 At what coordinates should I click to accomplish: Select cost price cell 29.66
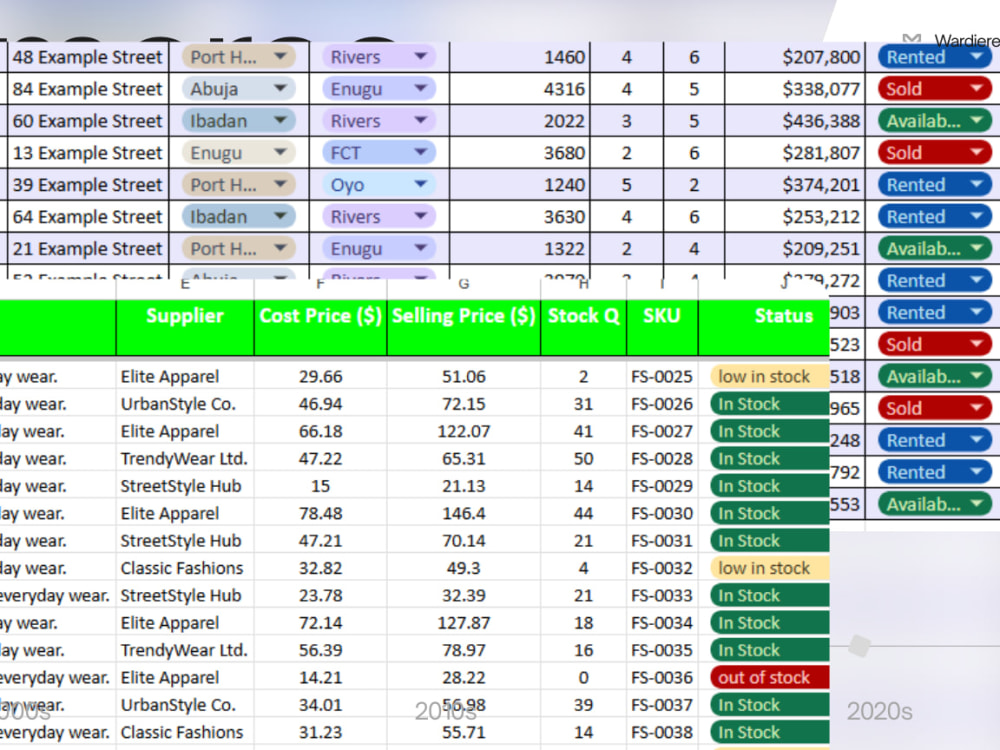pos(320,376)
